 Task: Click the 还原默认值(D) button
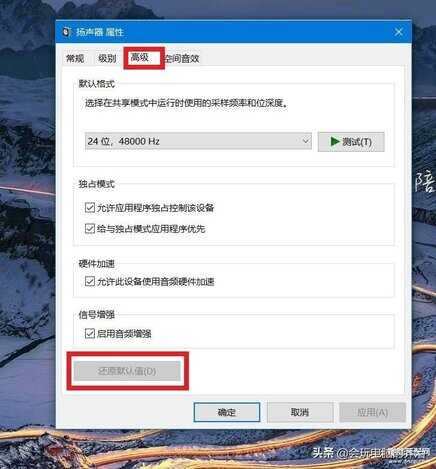[x=127, y=371]
